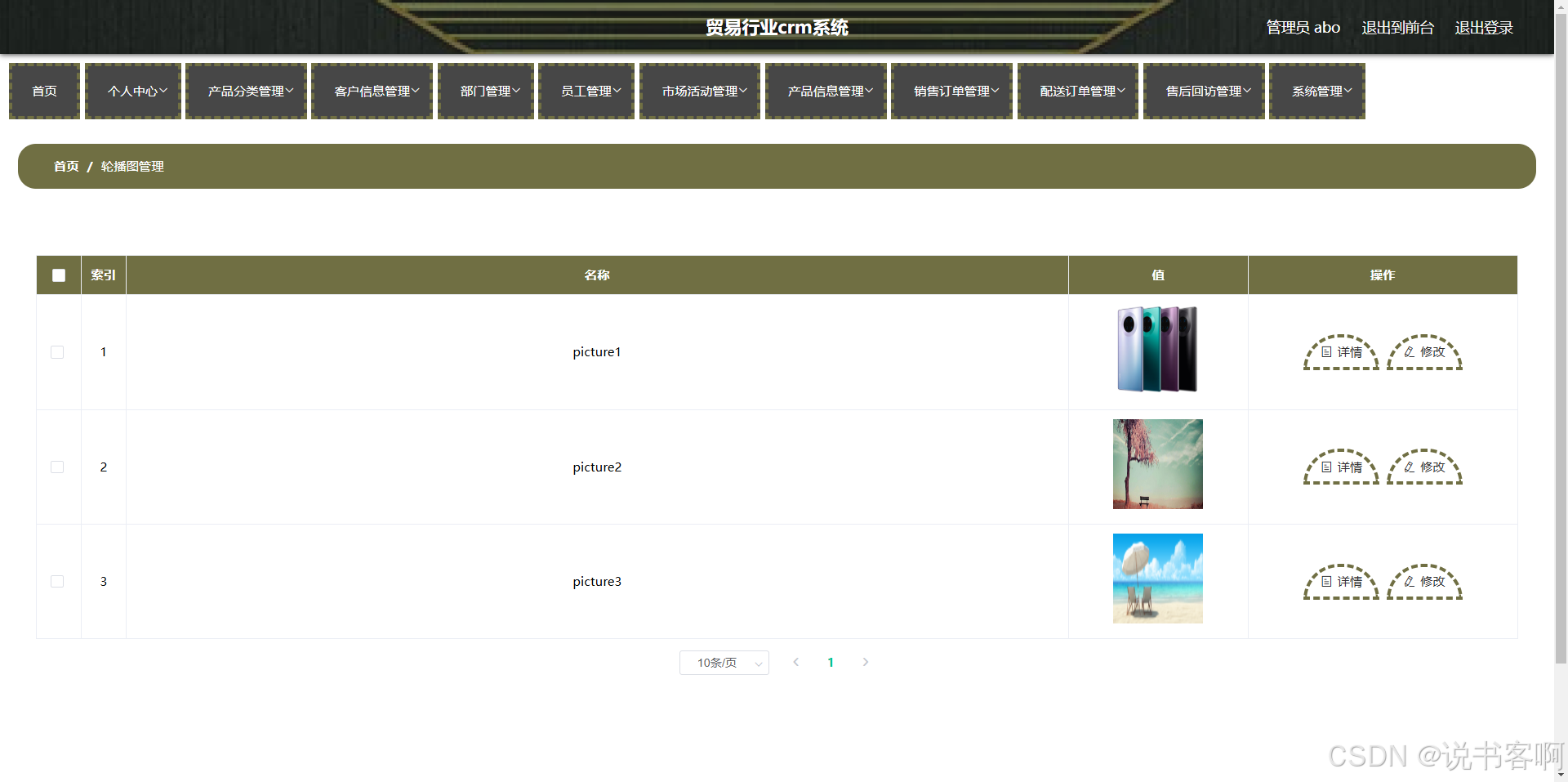Click the 贸易行业crm系统 title
Screen dimensions: 1568x782
[x=777, y=28]
